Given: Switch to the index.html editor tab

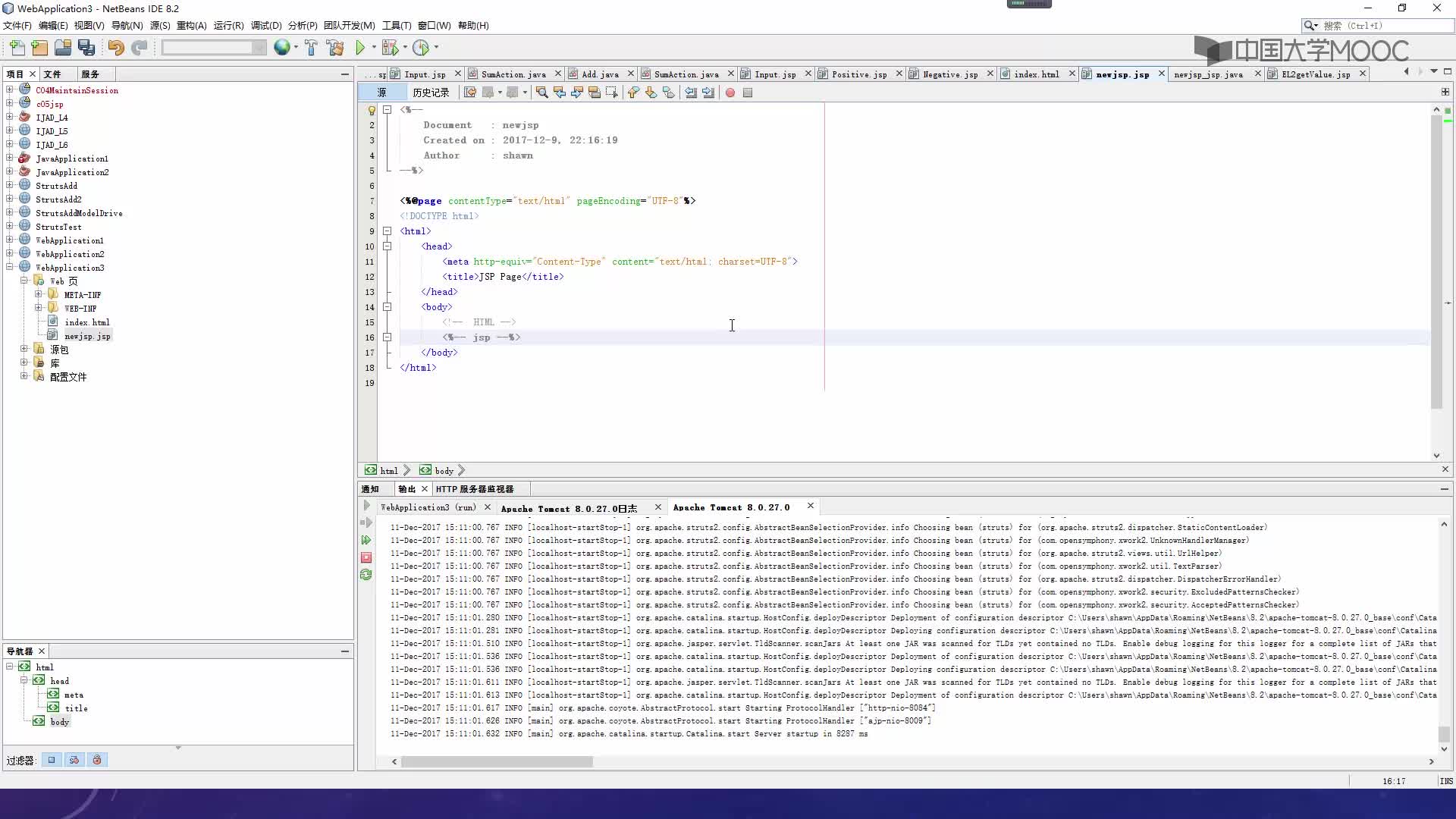Looking at the screenshot, I should pos(1036,74).
